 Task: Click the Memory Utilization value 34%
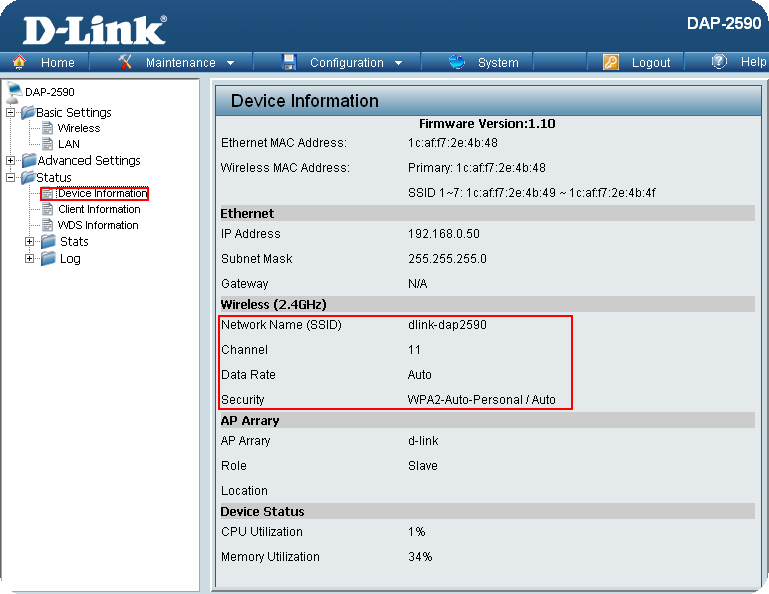tap(420, 557)
